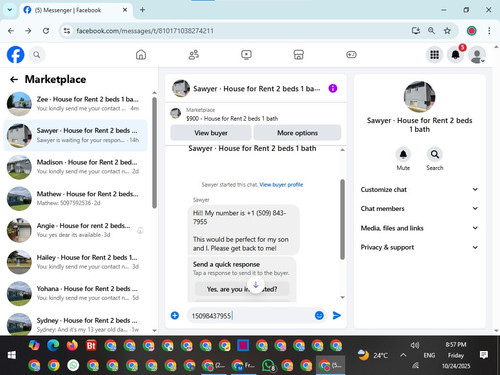The image size is (500, 375).
Task: Jump to latest message down-arrow button
Action: click(x=256, y=285)
